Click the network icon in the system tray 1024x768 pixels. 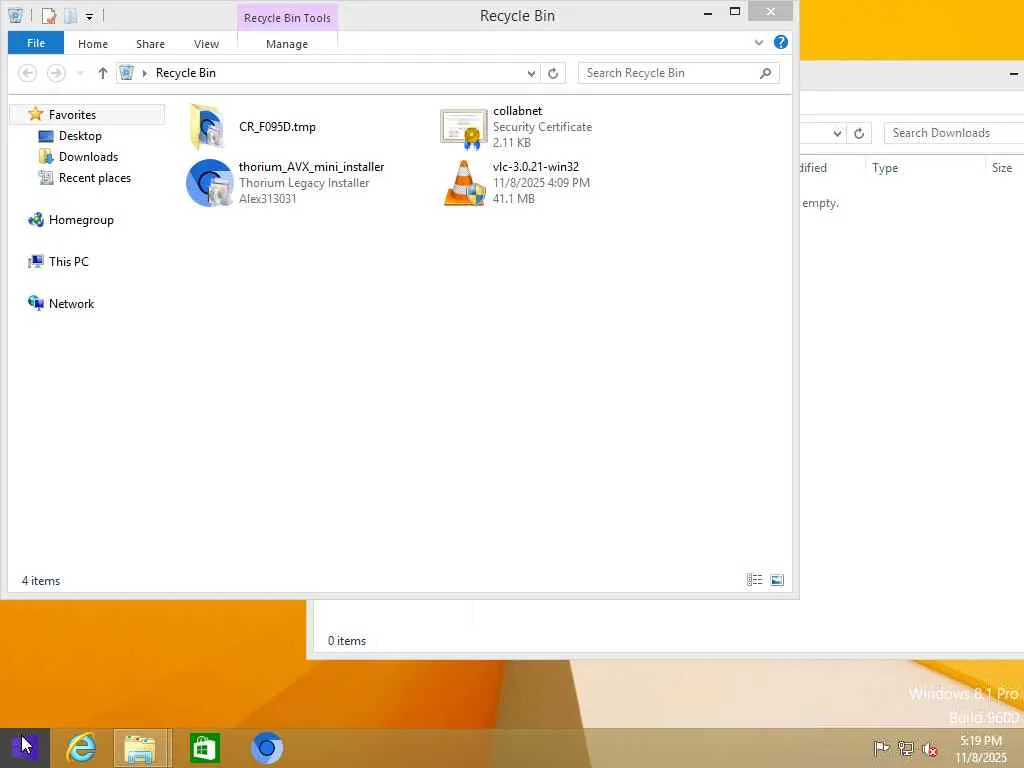coord(905,748)
